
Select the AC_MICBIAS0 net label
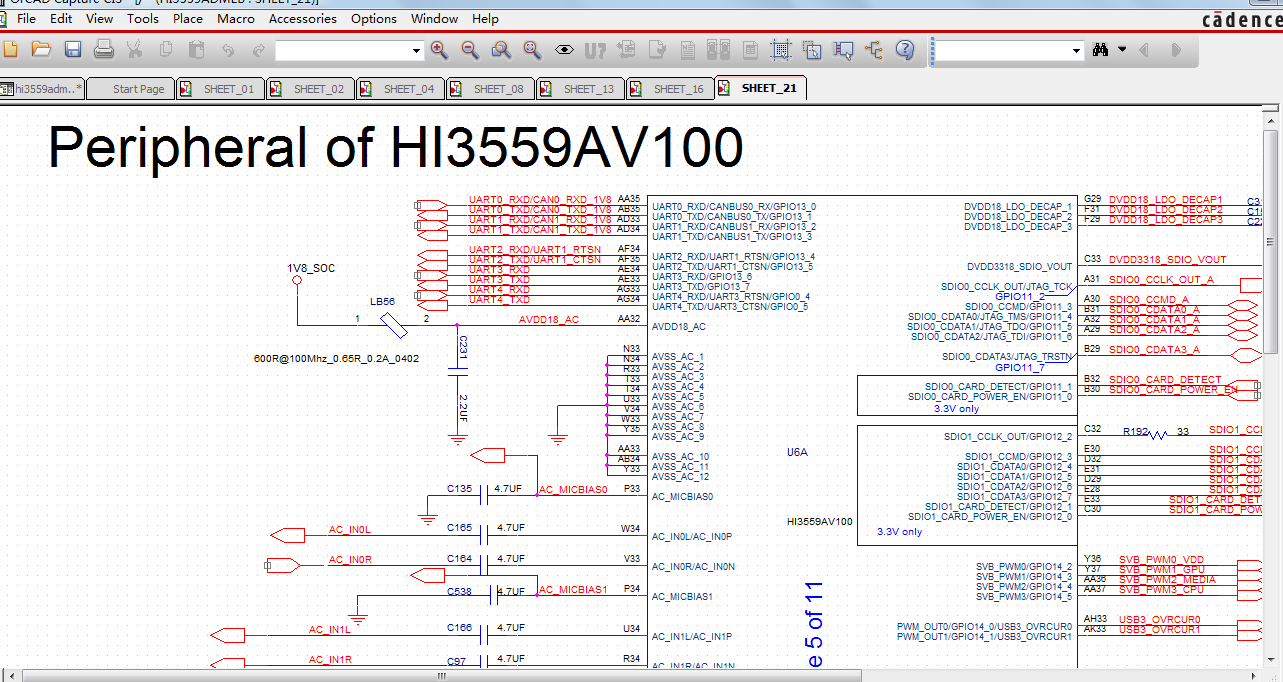[573, 490]
